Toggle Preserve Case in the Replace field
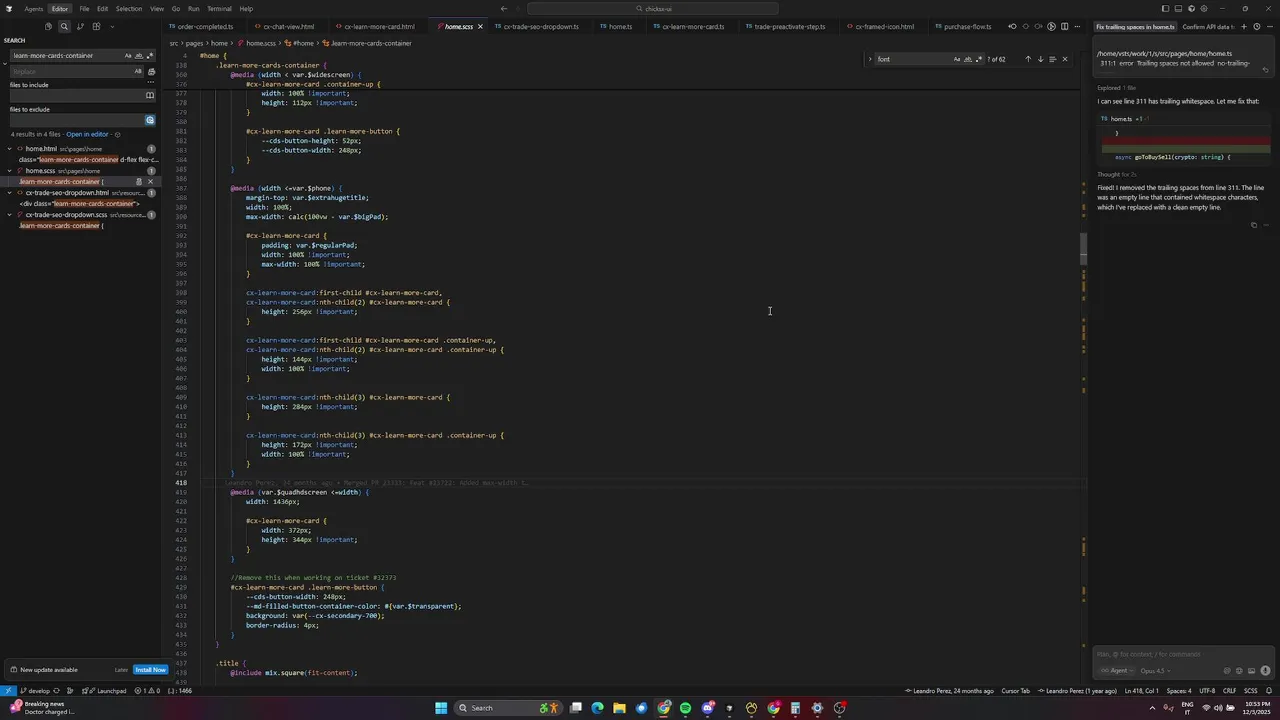This screenshot has width=1280, height=720. click(x=138, y=72)
